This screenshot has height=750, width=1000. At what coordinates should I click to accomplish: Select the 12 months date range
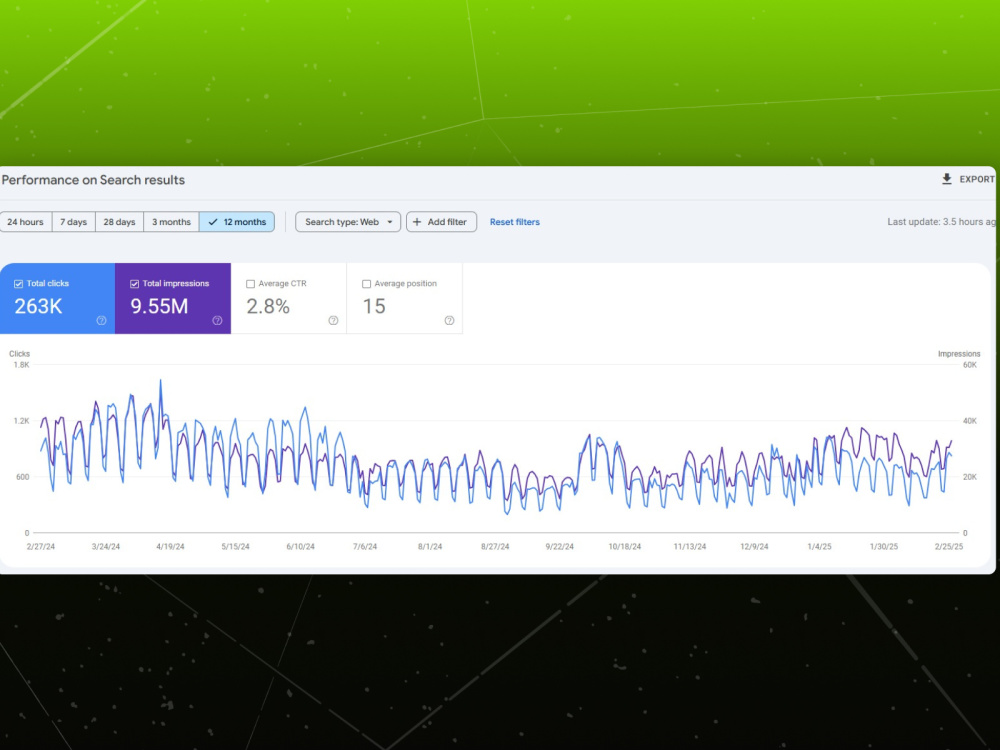tap(237, 222)
